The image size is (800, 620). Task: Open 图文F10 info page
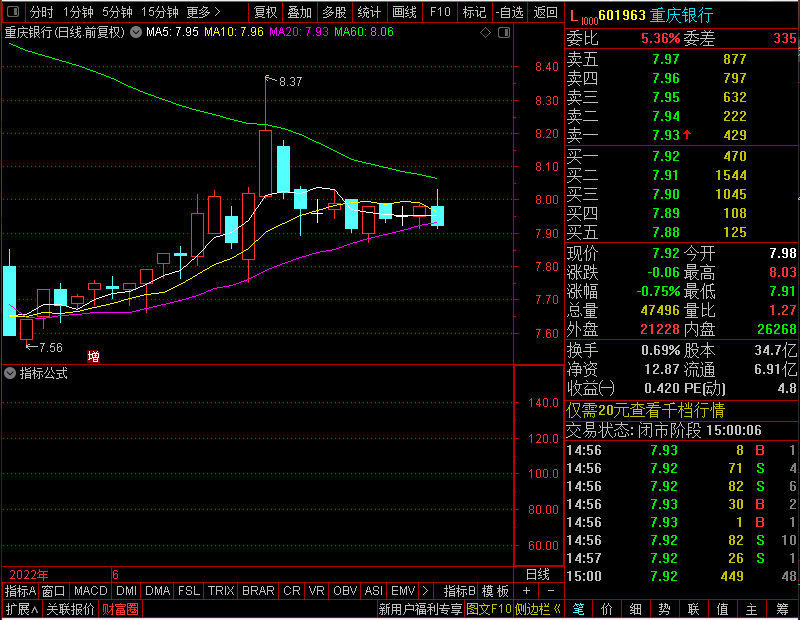tap(489, 609)
